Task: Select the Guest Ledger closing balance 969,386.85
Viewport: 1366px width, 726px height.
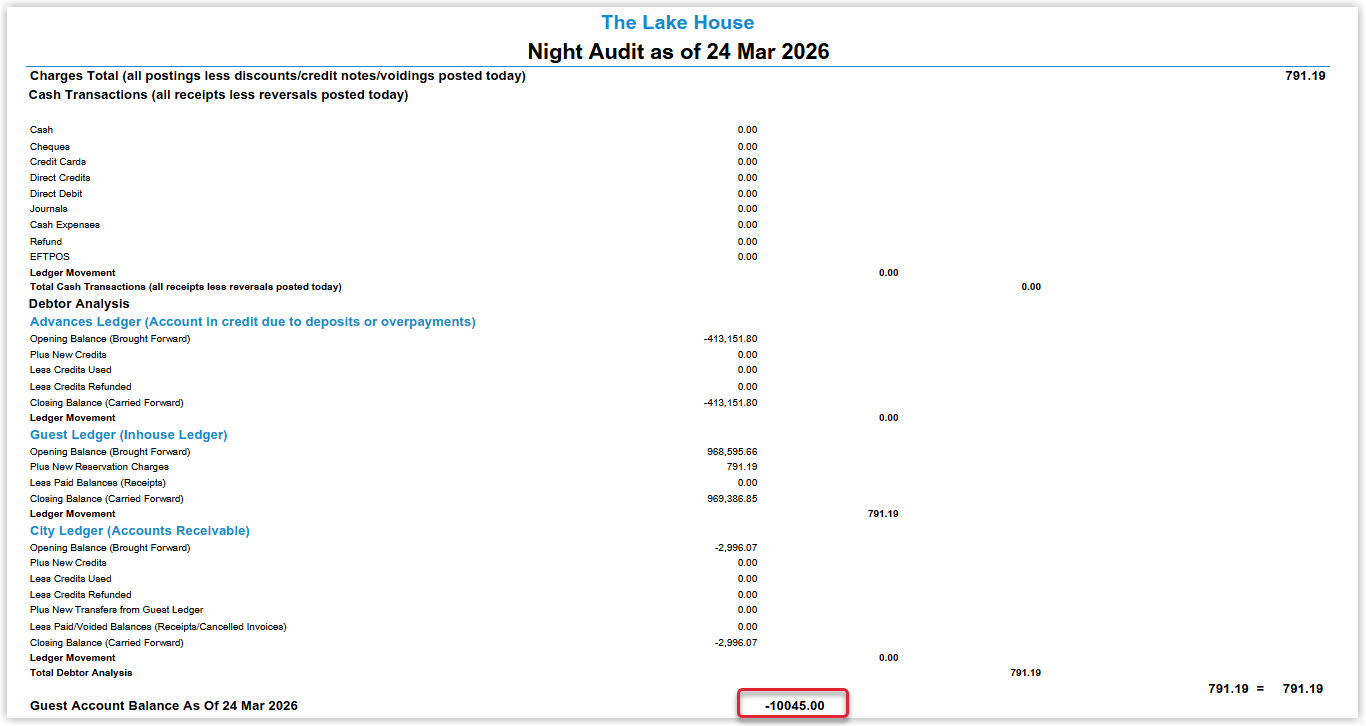Action: (x=732, y=499)
